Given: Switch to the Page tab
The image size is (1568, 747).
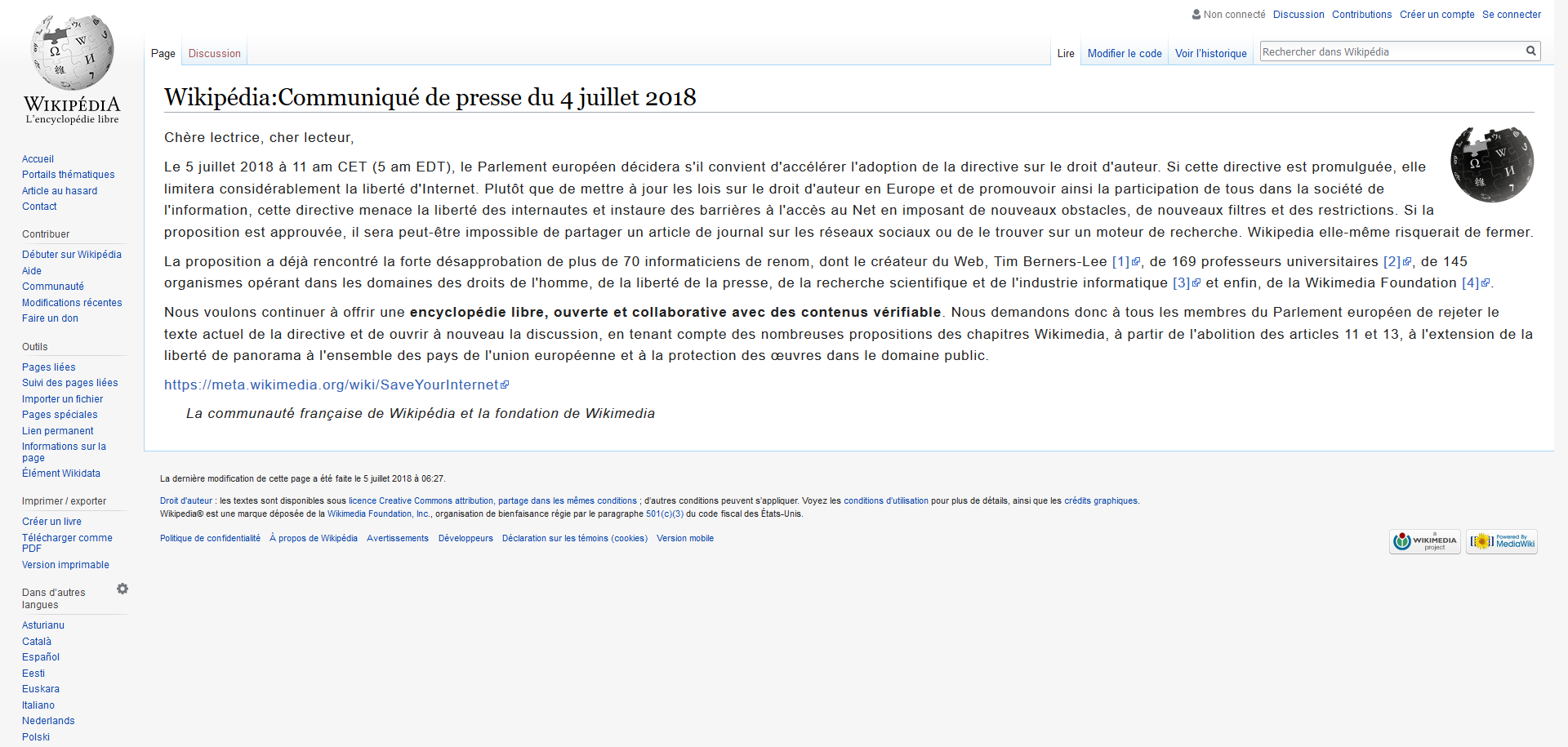Looking at the screenshot, I should [163, 53].
